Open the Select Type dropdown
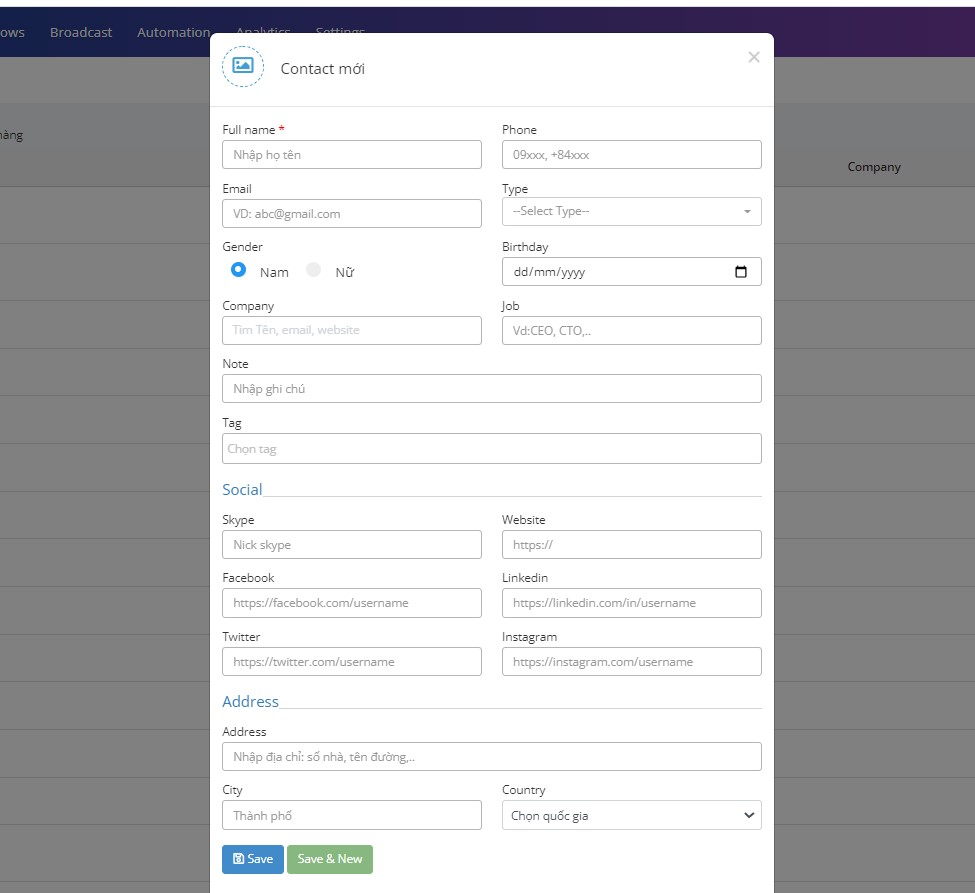 coord(631,211)
